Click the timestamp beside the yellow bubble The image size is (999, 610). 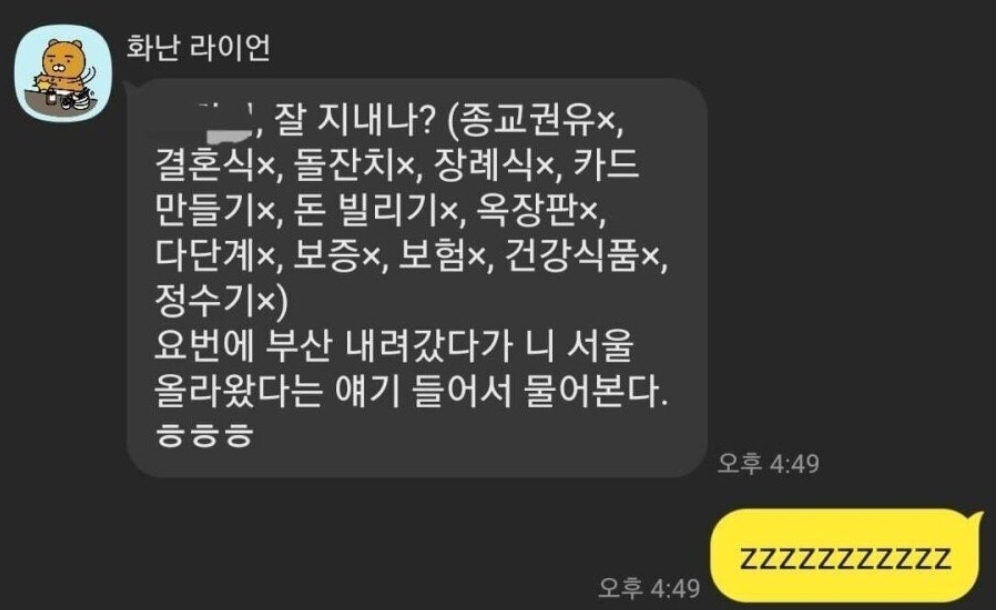[649, 588]
